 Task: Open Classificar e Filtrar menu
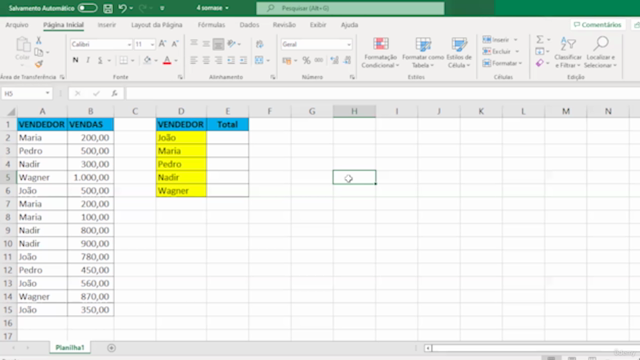(x=568, y=52)
